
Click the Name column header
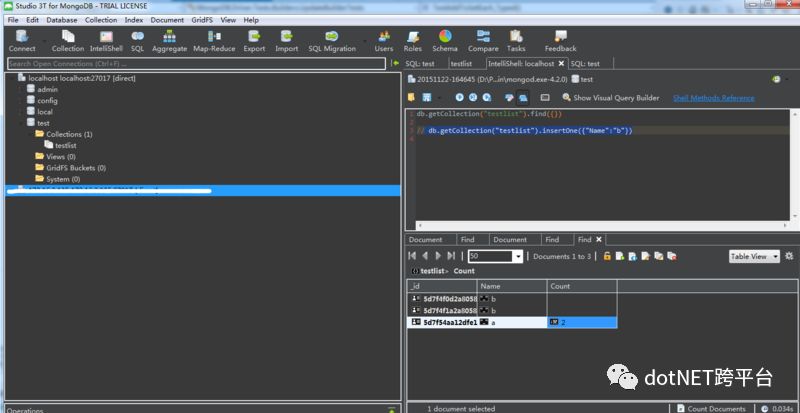(x=512, y=286)
